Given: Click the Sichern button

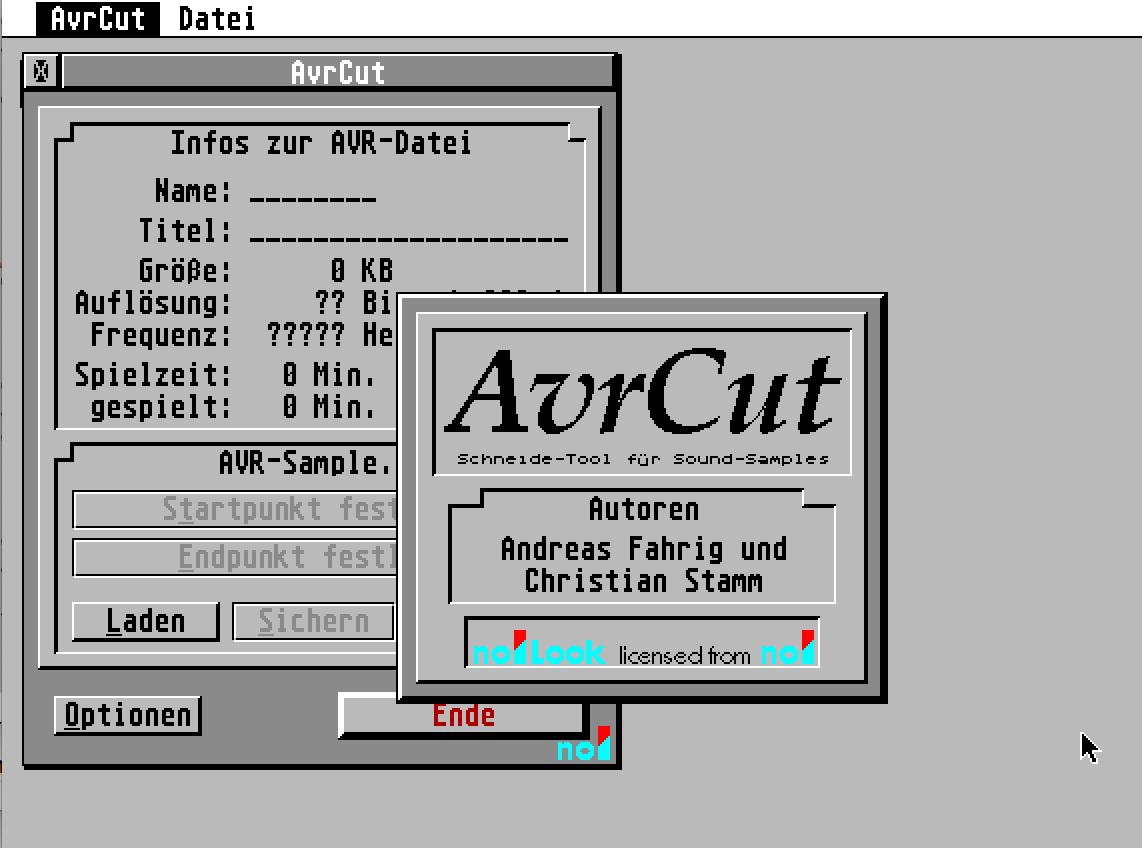Looking at the screenshot, I should coord(312,621).
